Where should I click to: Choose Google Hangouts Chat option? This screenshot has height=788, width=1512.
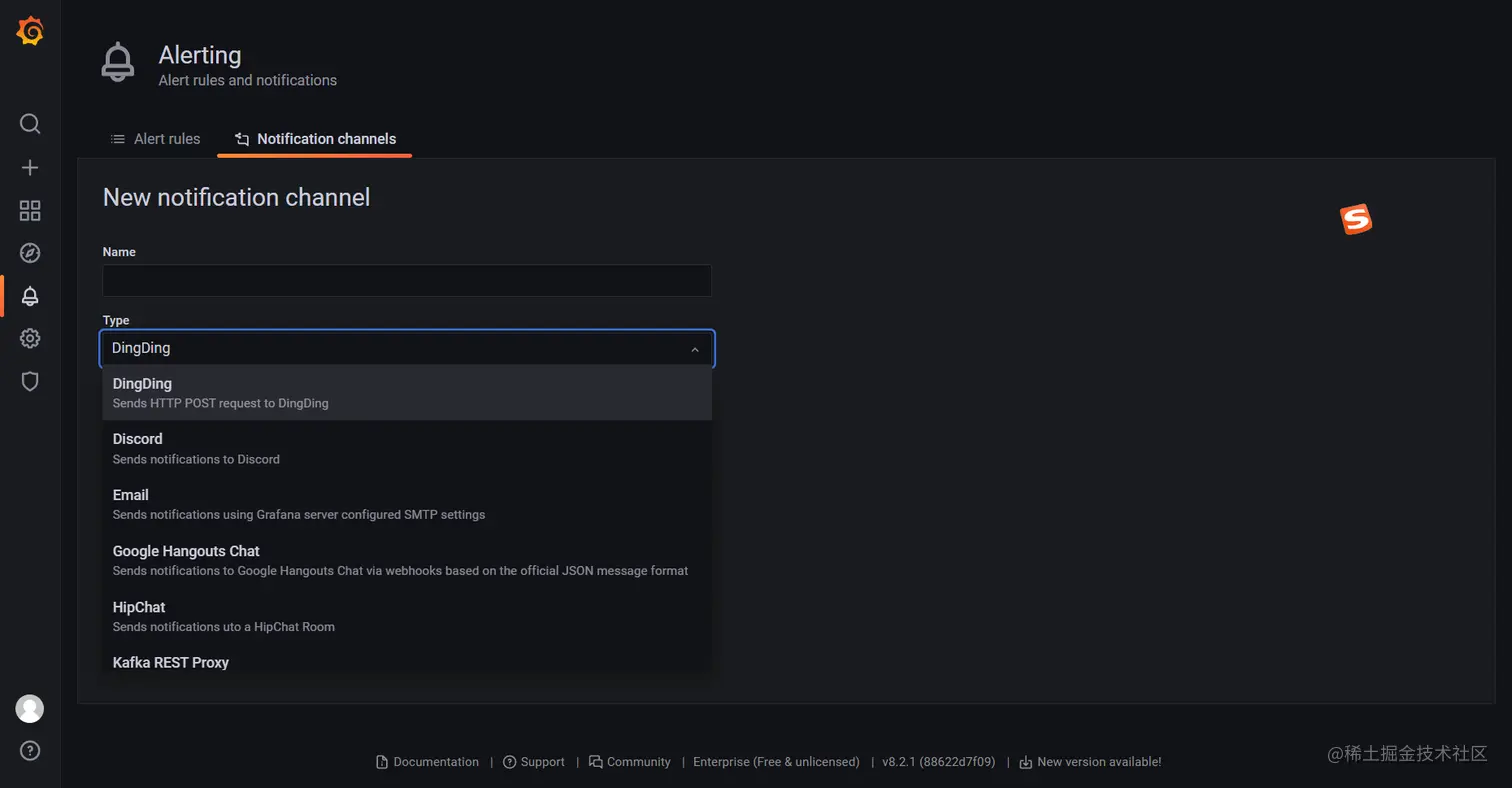[x=407, y=560]
